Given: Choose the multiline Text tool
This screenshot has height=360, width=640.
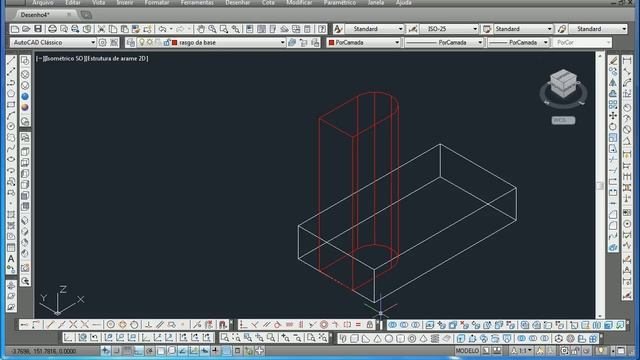Looking at the screenshot, I should (11, 258).
